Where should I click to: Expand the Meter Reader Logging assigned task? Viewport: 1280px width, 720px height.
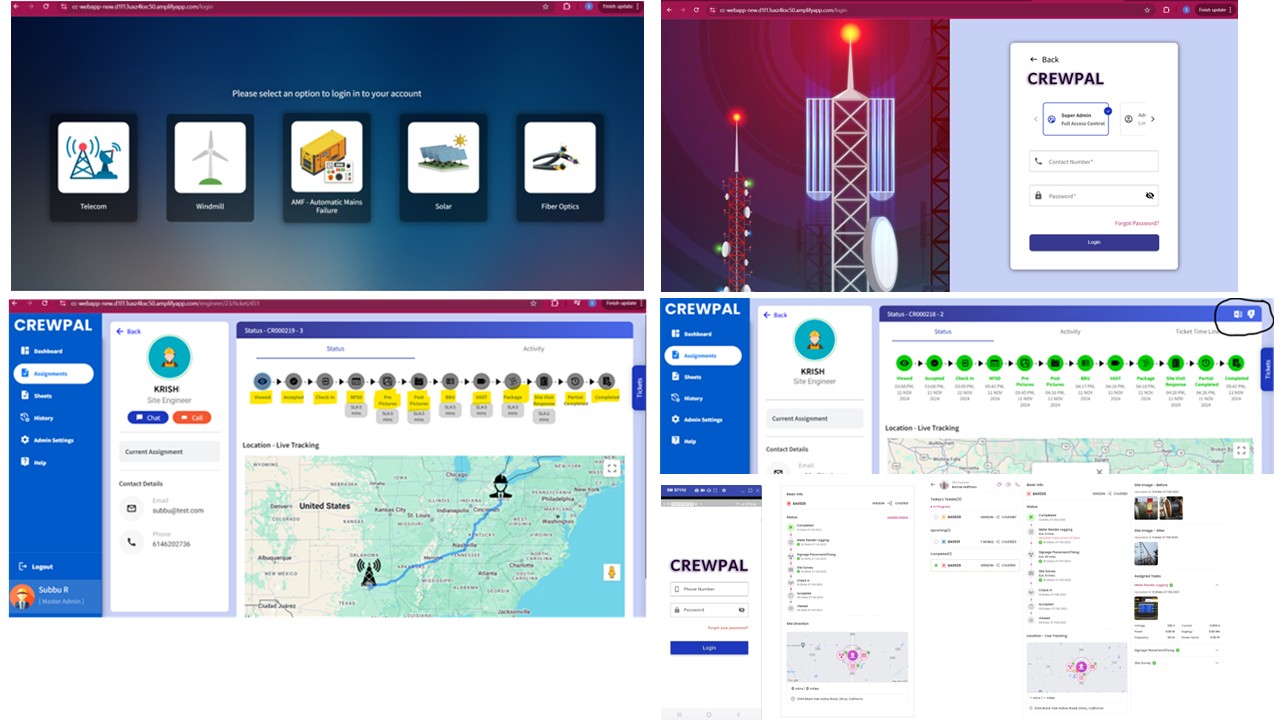click(x=1217, y=584)
